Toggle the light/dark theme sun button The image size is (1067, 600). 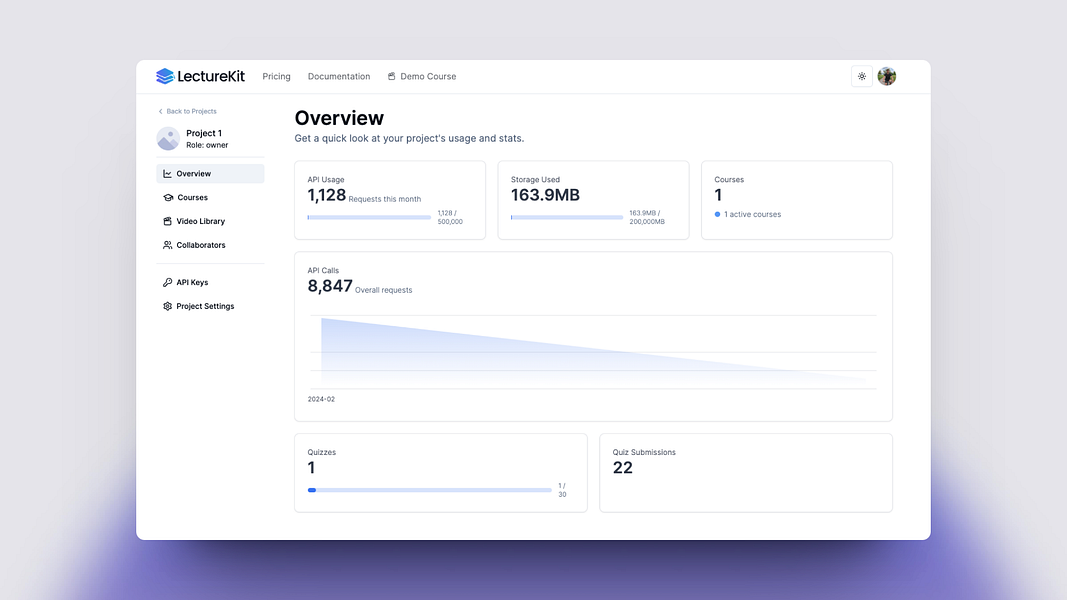[x=861, y=76]
